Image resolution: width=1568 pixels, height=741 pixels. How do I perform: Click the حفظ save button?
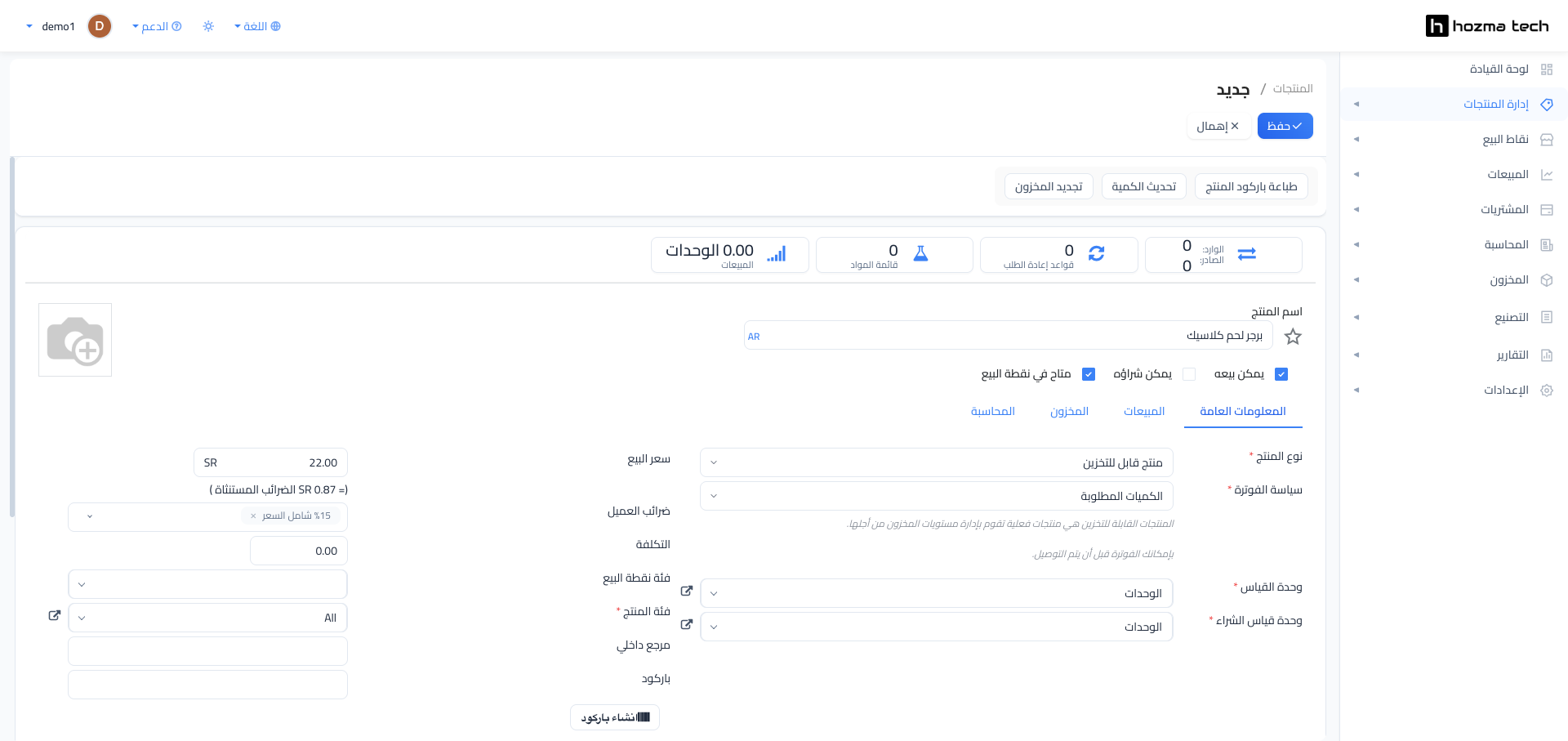[1285, 126]
